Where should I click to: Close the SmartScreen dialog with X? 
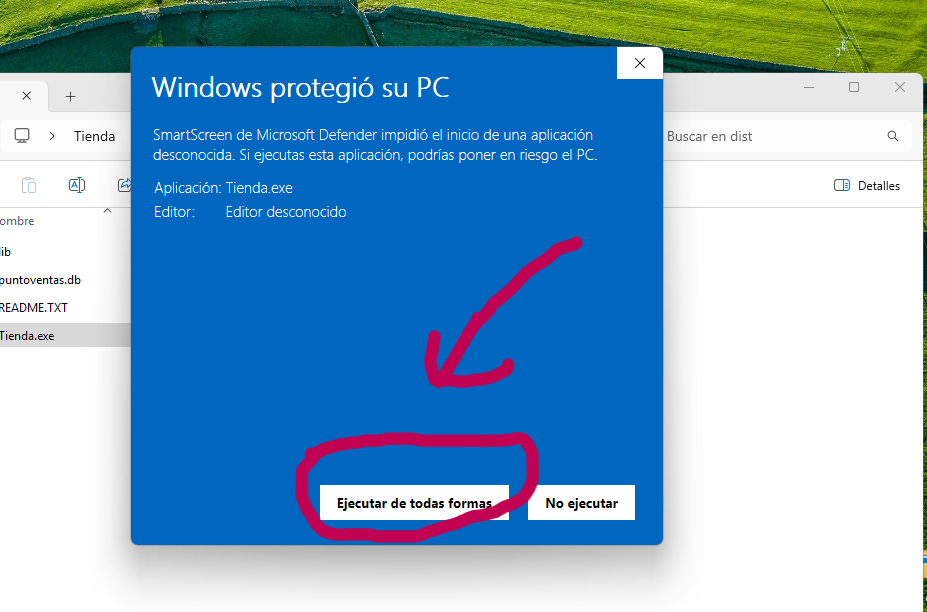click(x=639, y=63)
